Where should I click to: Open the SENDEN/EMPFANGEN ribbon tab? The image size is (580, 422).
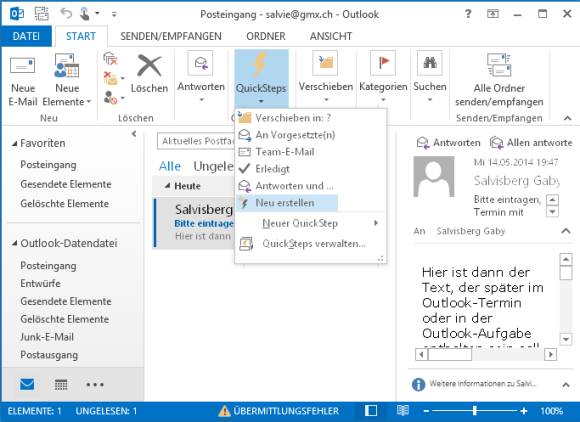(171, 36)
